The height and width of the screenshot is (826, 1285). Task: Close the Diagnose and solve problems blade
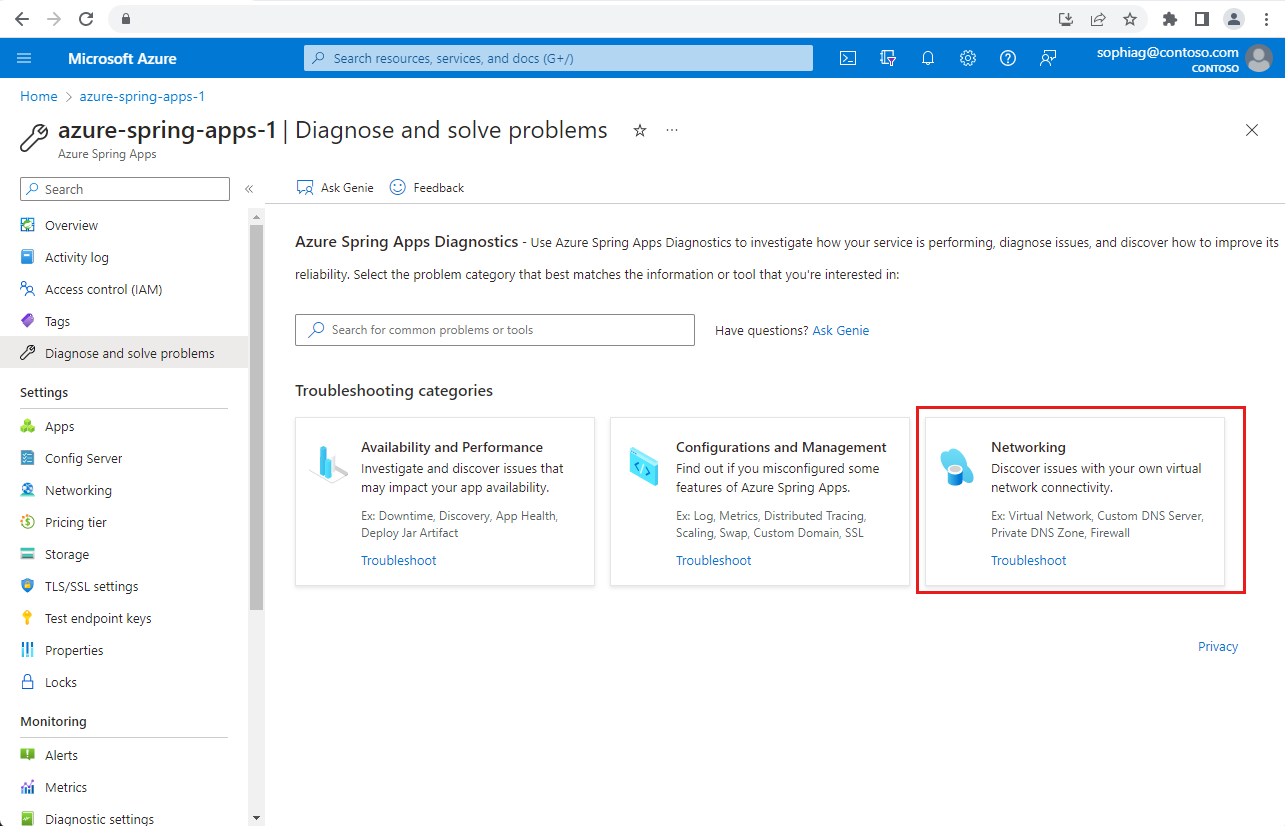pos(1251,130)
